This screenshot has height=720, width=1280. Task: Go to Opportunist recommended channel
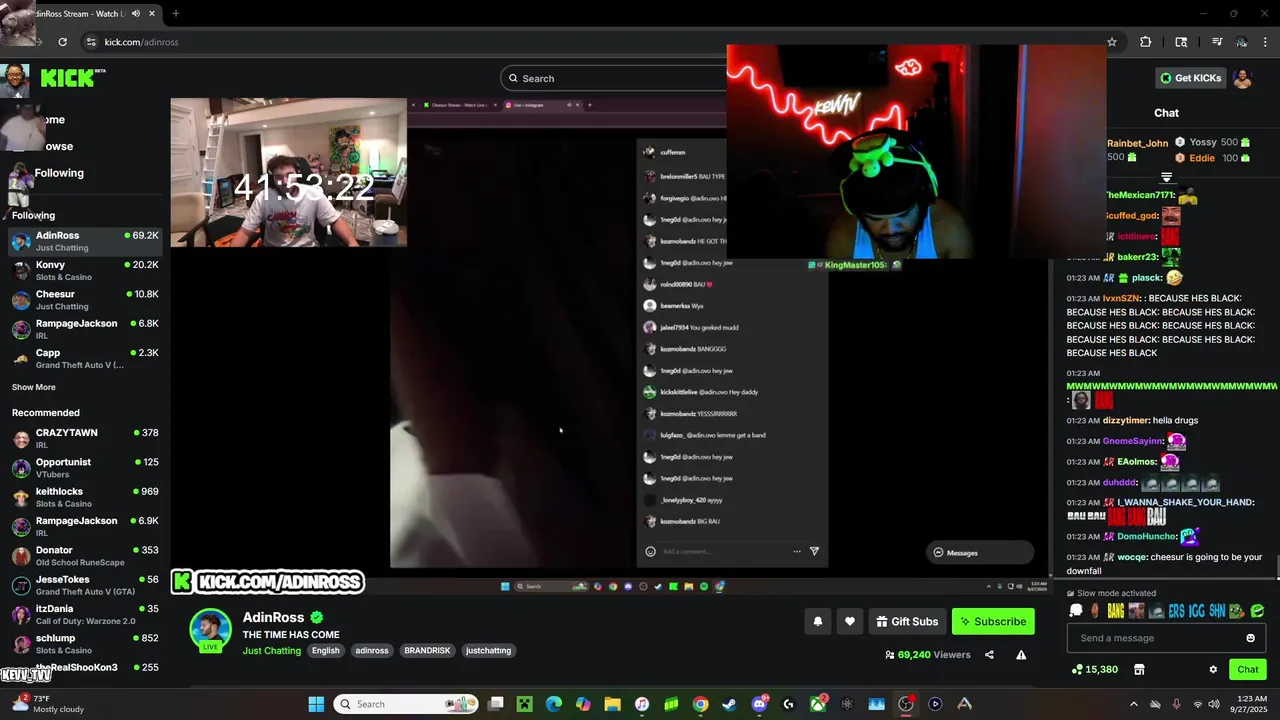[84, 467]
